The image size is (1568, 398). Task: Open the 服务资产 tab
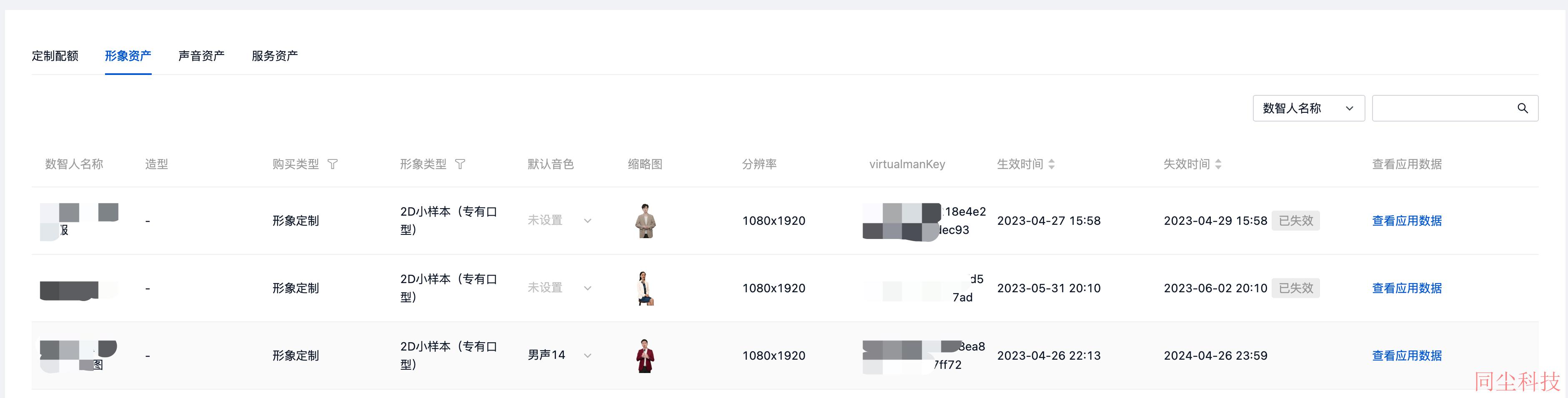[275, 56]
